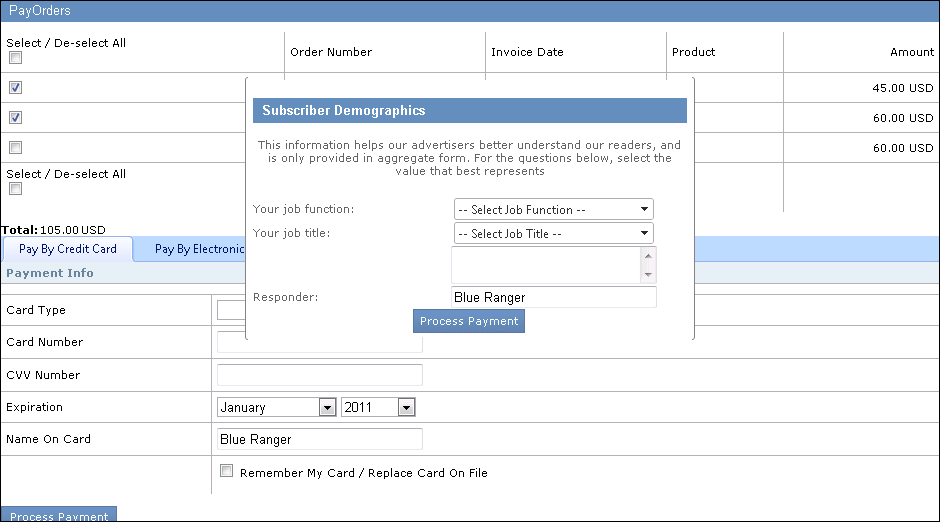Viewport: 940px width, 522px height.
Task: Open the 2011 expiration year dropdown
Action: point(378,408)
